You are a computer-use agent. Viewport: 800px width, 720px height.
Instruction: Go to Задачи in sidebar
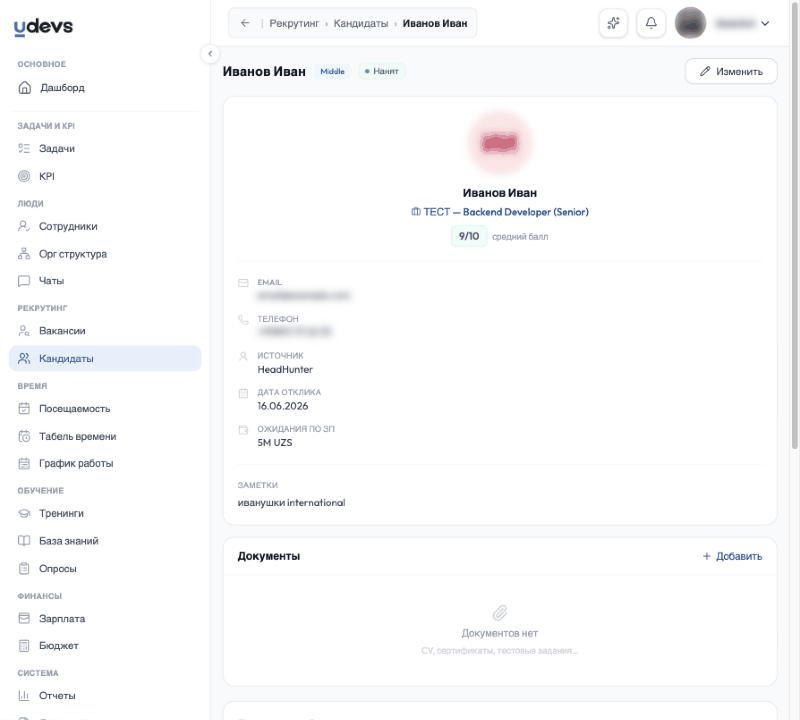click(105, 148)
